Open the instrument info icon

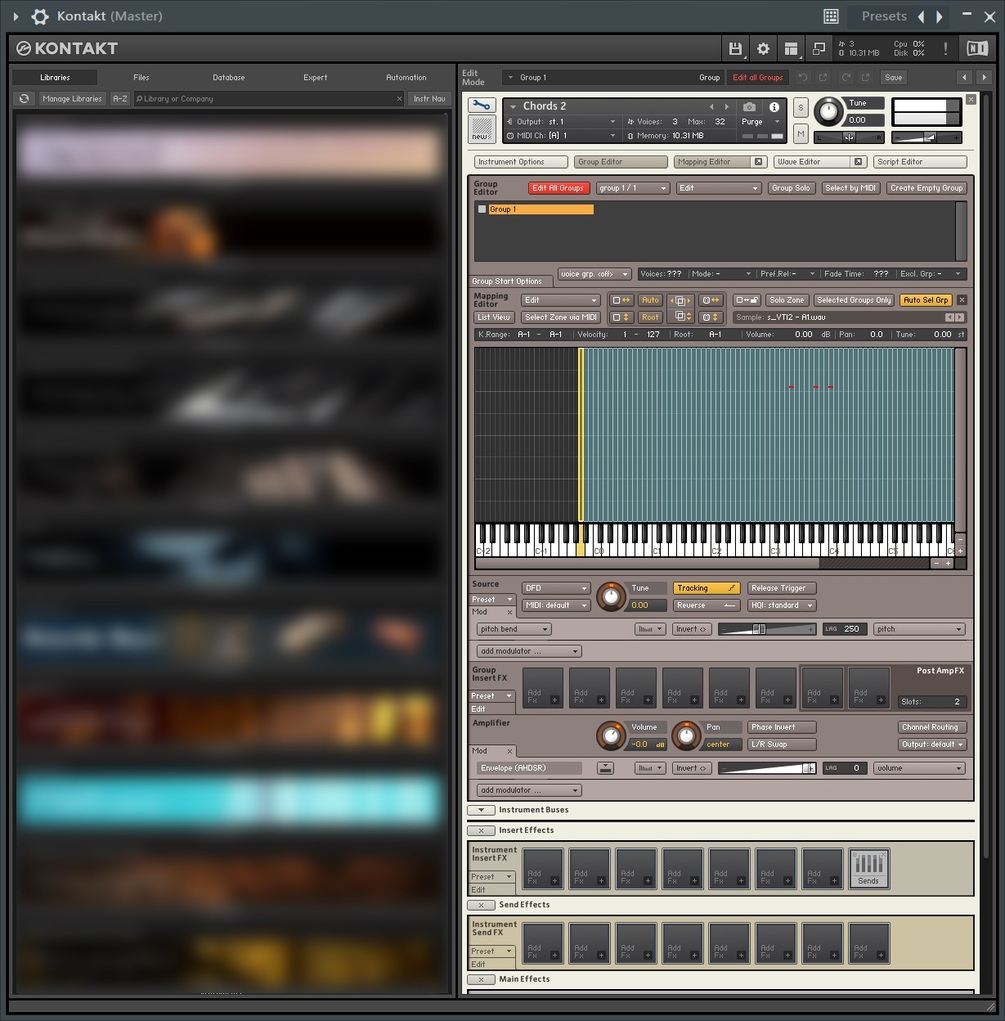(x=774, y=107)
